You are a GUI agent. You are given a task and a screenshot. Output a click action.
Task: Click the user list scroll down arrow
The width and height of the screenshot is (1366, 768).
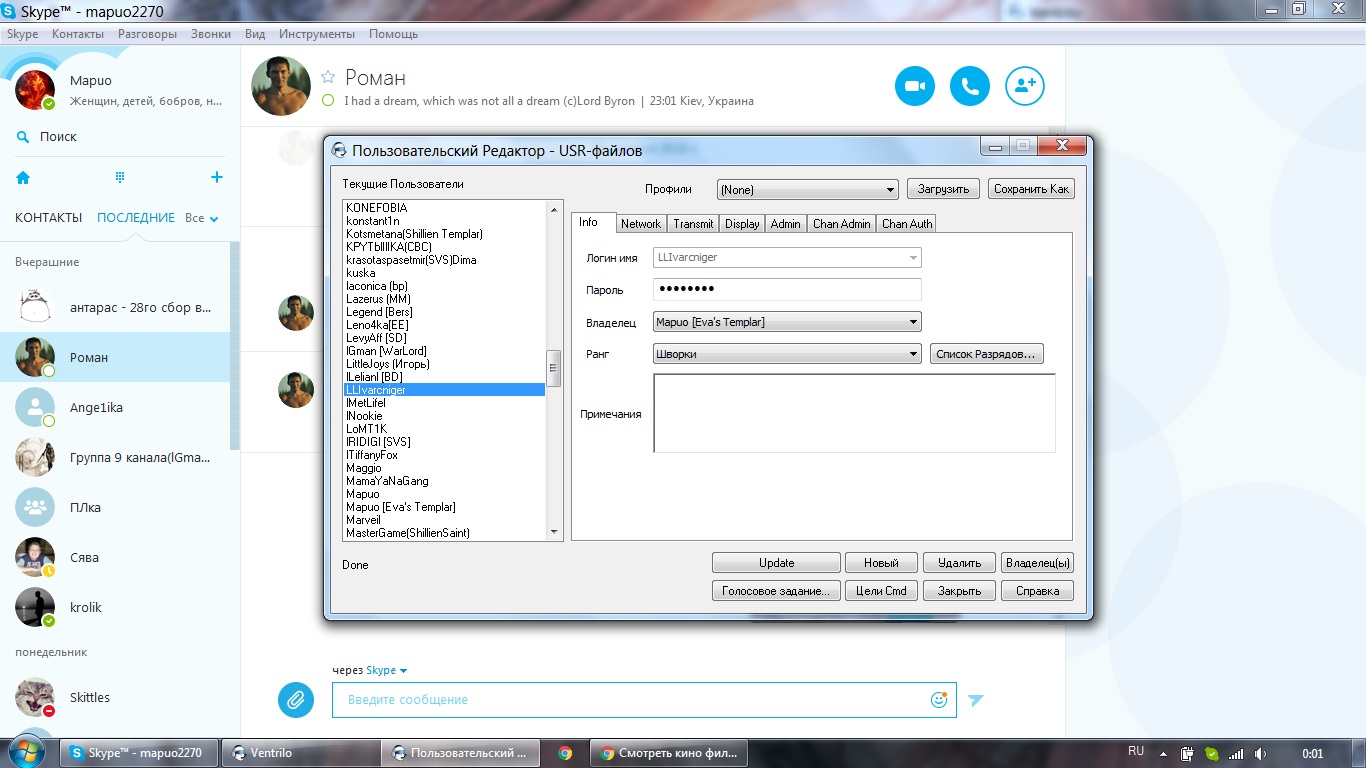point(554,533)
